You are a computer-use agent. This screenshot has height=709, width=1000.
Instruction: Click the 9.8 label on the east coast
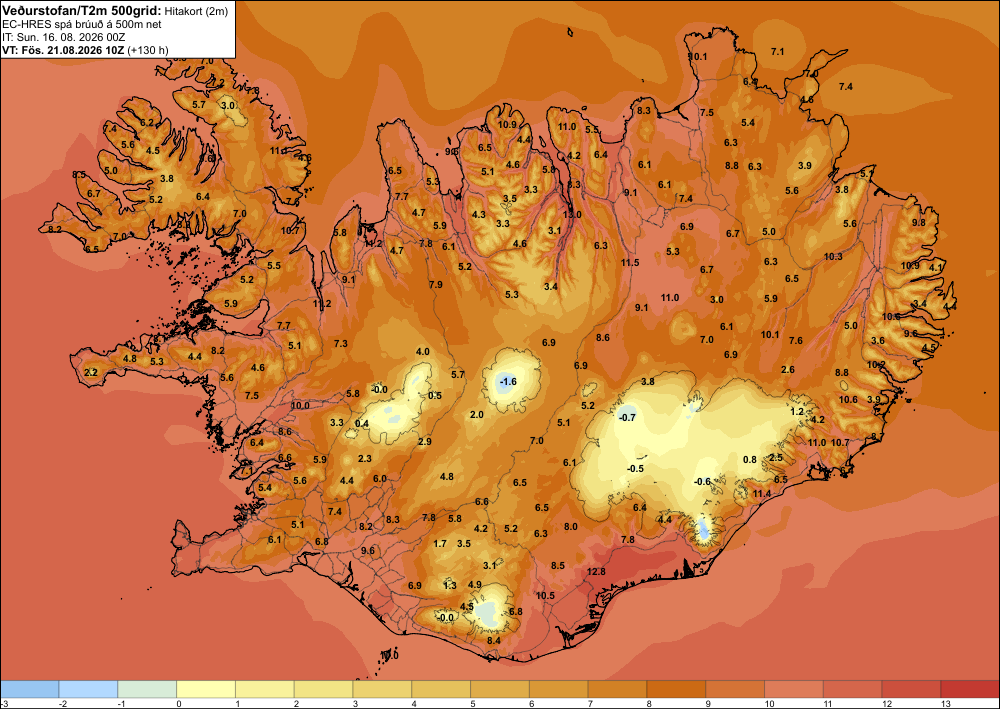pos(919,223)
